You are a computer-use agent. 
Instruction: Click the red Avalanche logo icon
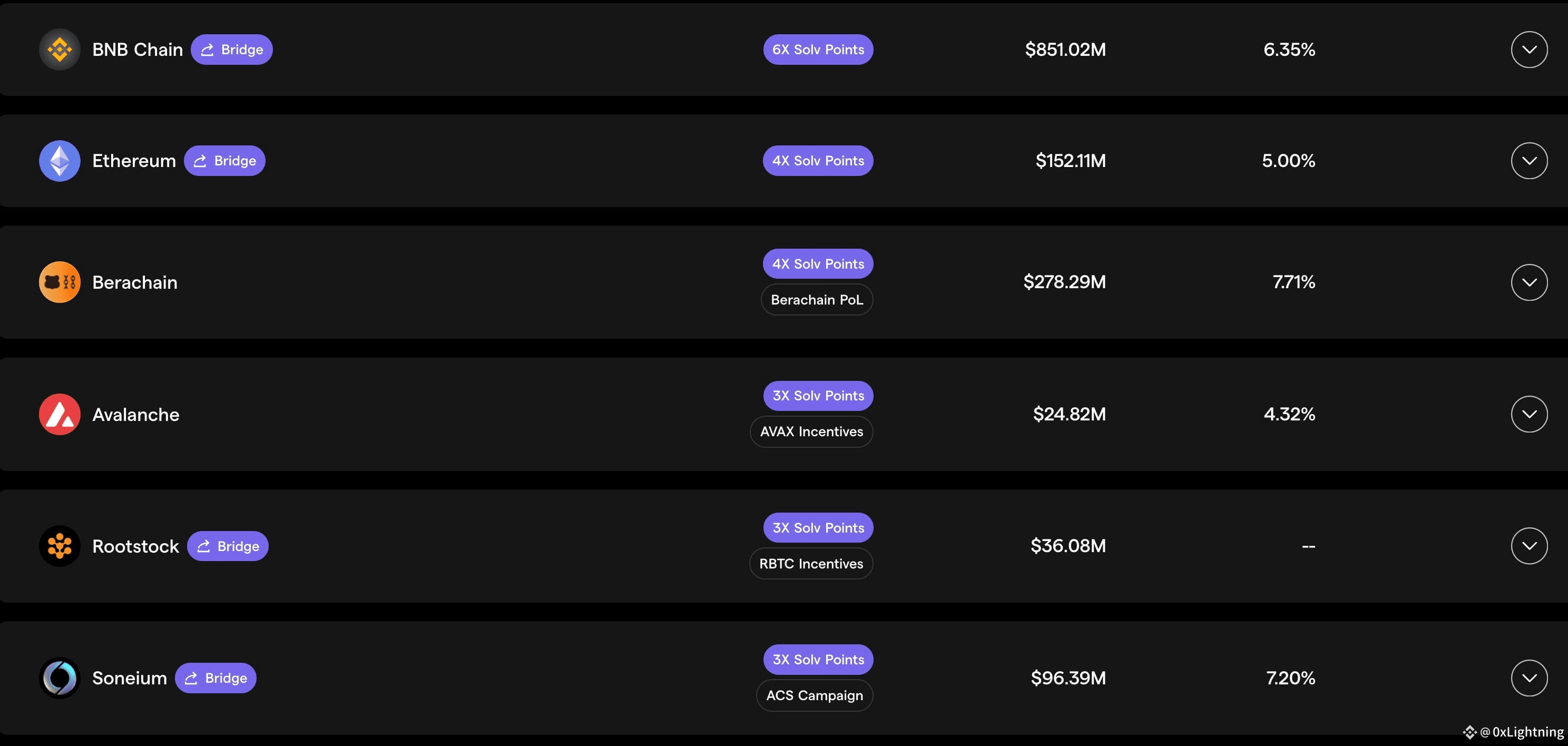[60, 415]
